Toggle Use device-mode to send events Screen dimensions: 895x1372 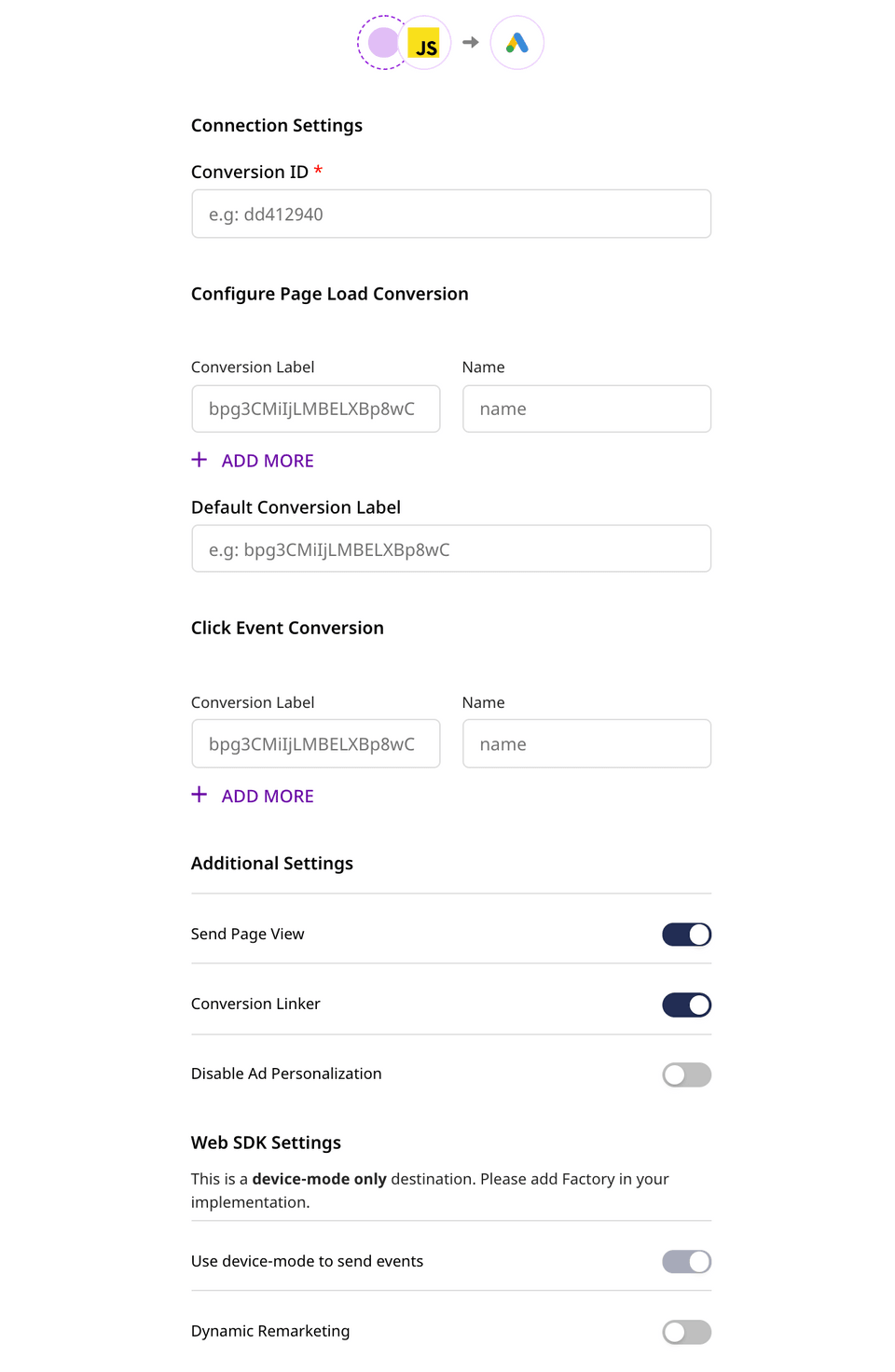pos(686,1261)
